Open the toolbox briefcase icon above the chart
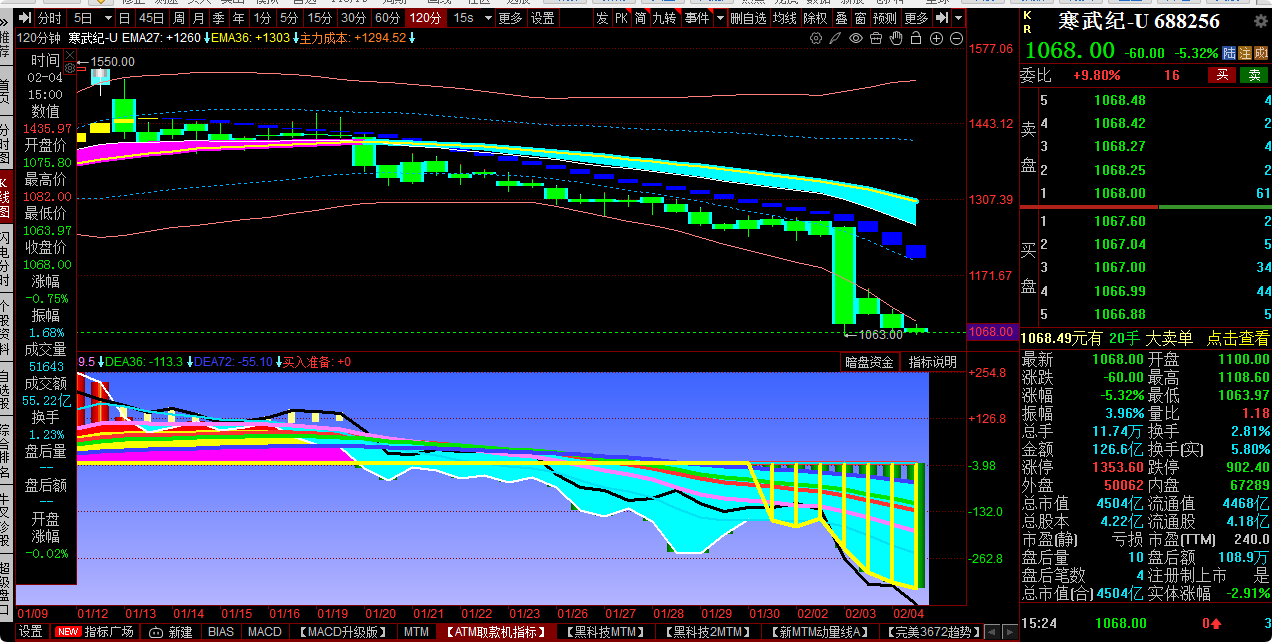This screenshot has height=642, width=1272. point(876,38)
